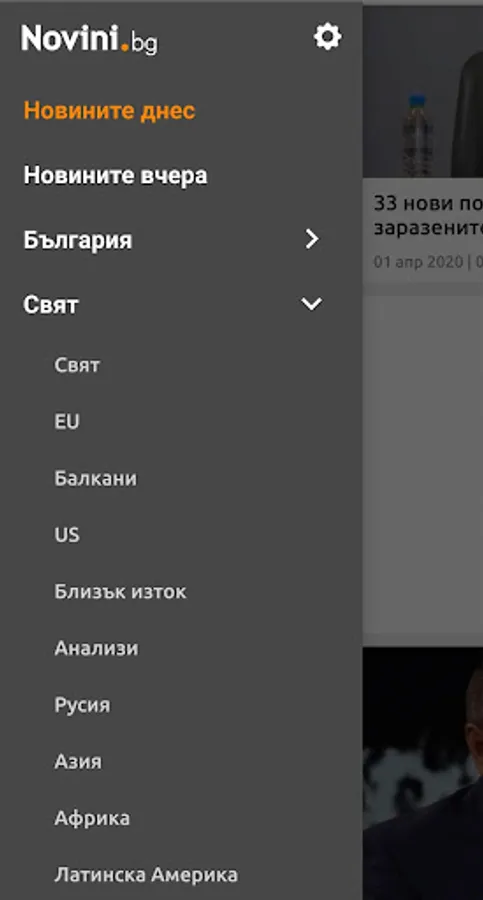Select the Свят main category label
This screenshot has height=900, width=483.
tap(51, 305)
